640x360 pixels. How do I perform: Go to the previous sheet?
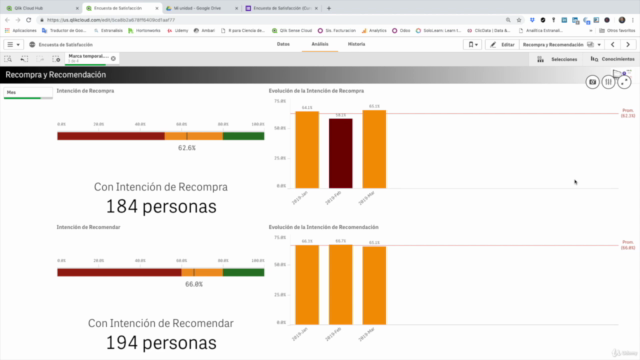(613, 44)
